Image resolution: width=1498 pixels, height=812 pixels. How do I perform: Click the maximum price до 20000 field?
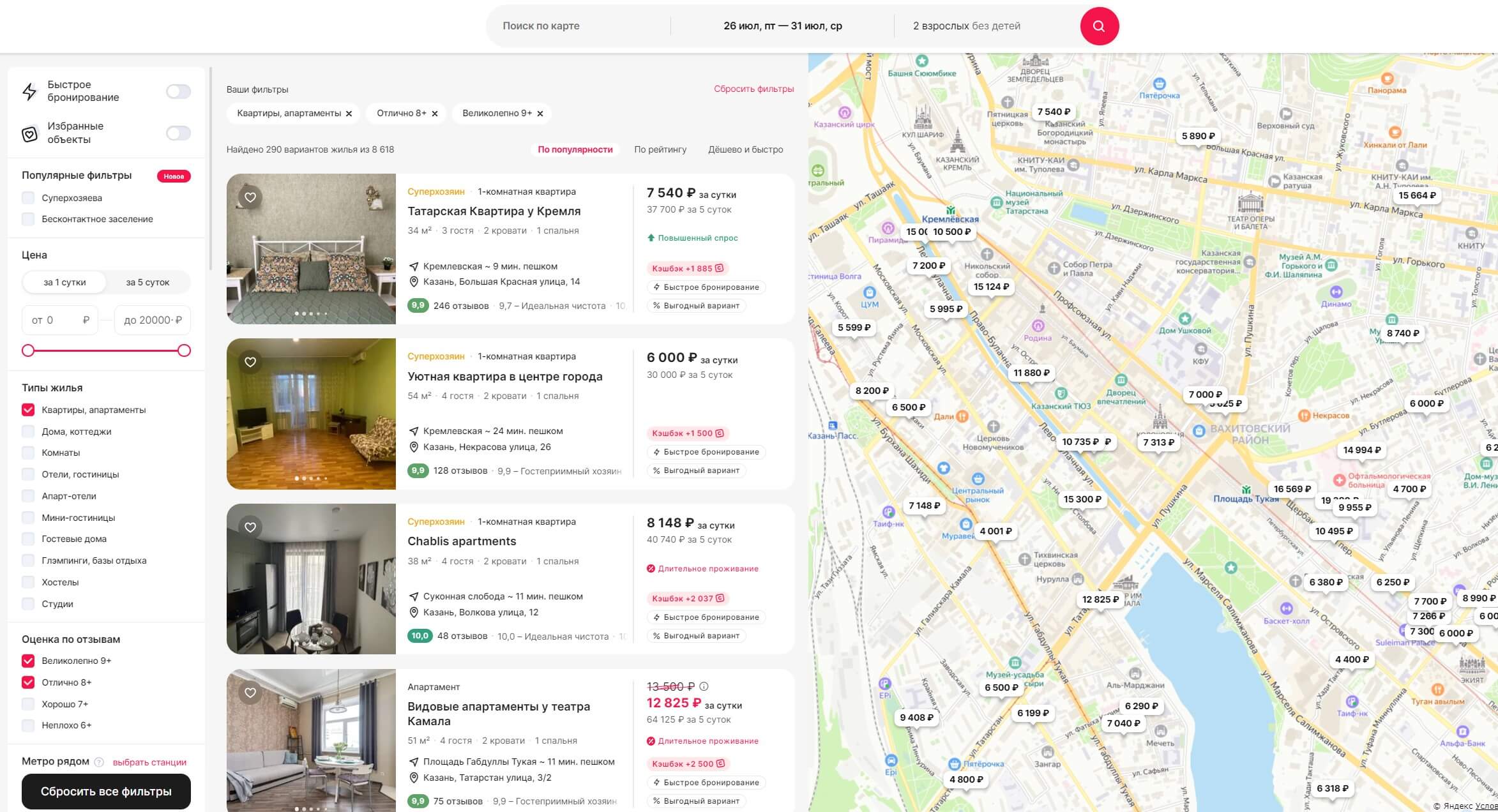[x=153, y=320]
